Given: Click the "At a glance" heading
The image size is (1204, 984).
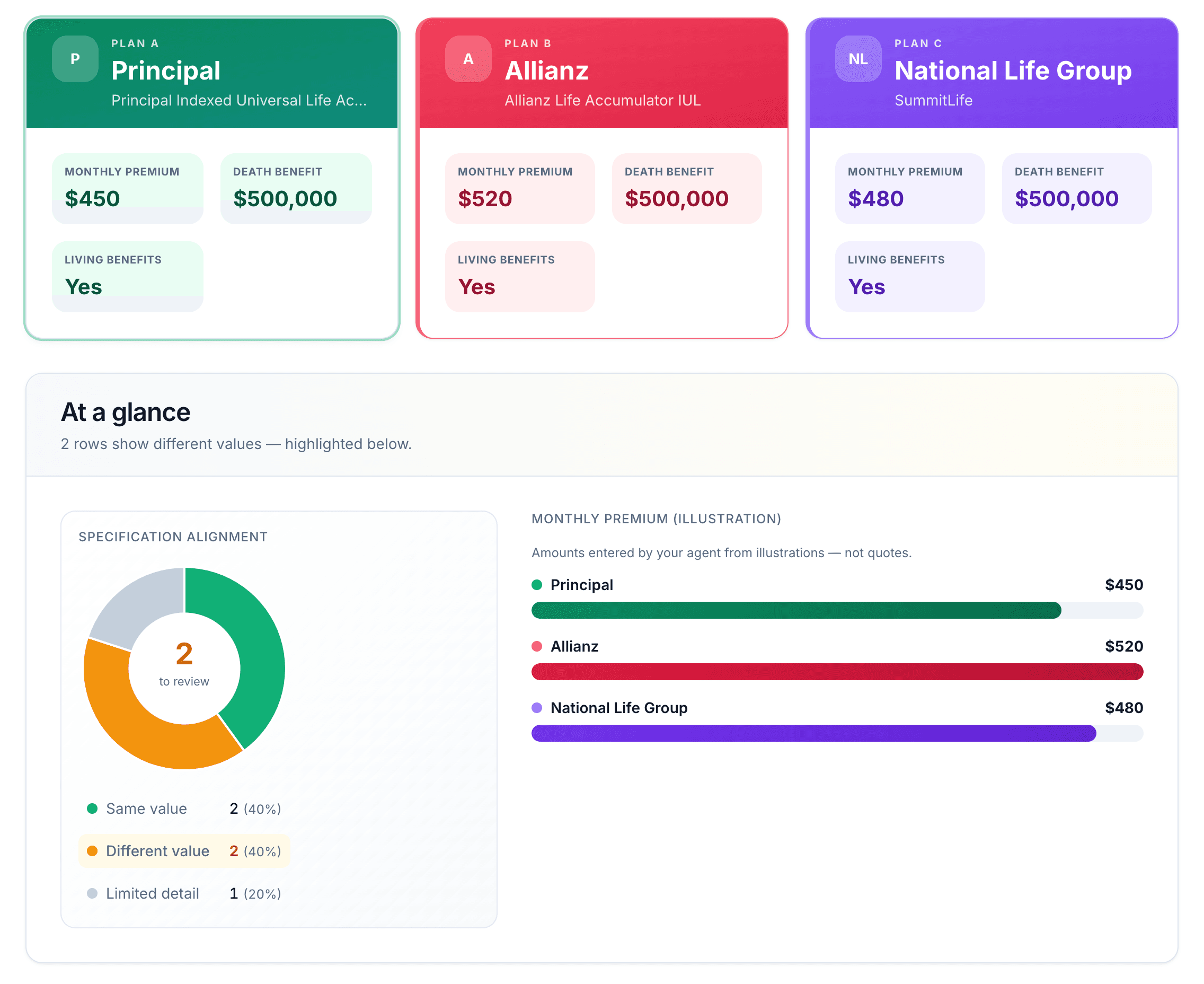Looking at the screenshot, I should point(126,412).
